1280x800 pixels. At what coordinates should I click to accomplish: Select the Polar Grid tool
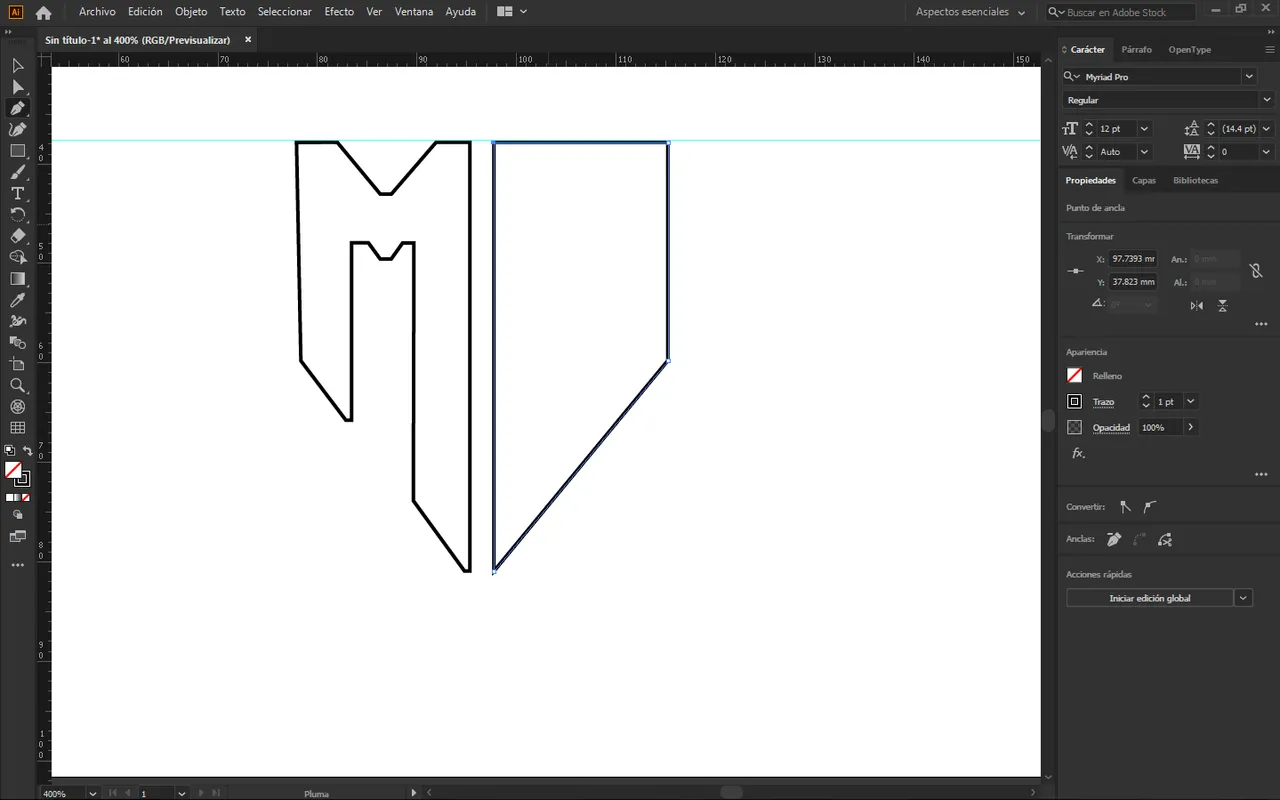17,407
